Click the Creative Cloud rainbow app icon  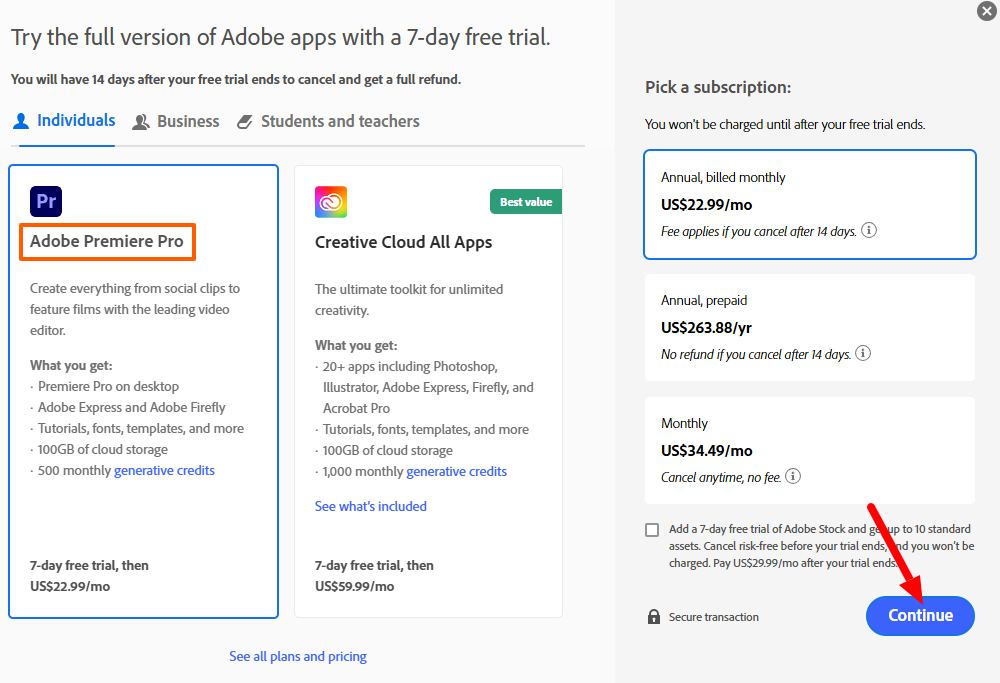(331, 202)
